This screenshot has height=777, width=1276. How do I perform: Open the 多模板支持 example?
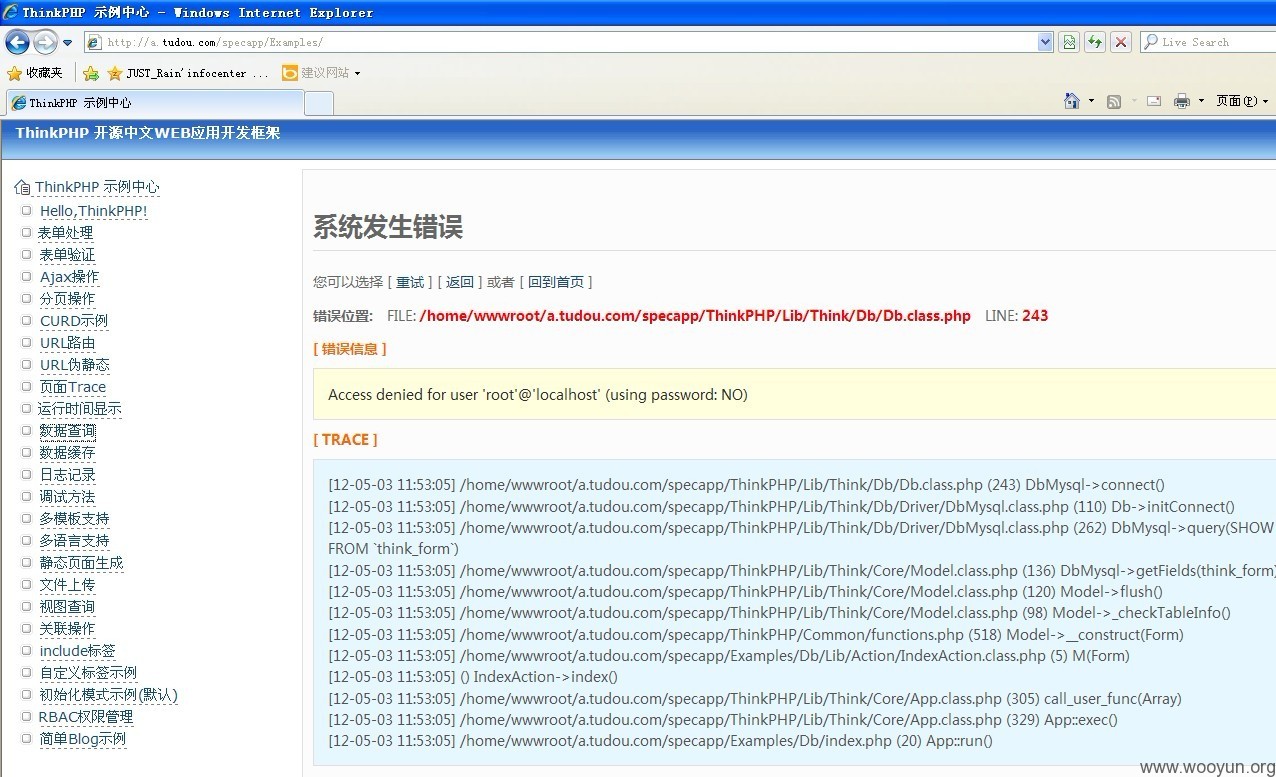(74, 519)
